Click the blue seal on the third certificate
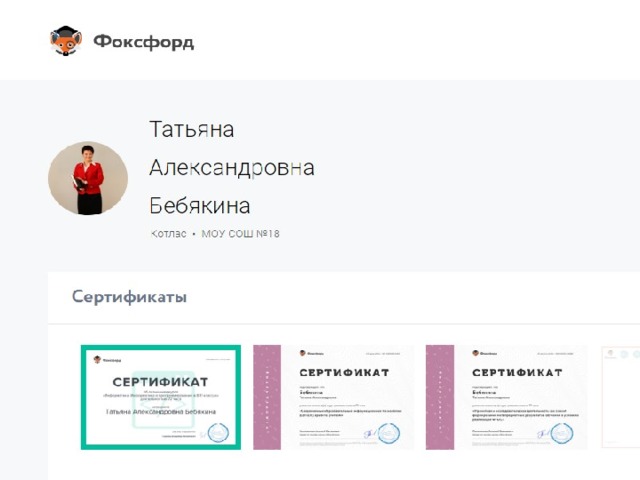This screenshot has width=640, height=480. click(x=562, y=433)
